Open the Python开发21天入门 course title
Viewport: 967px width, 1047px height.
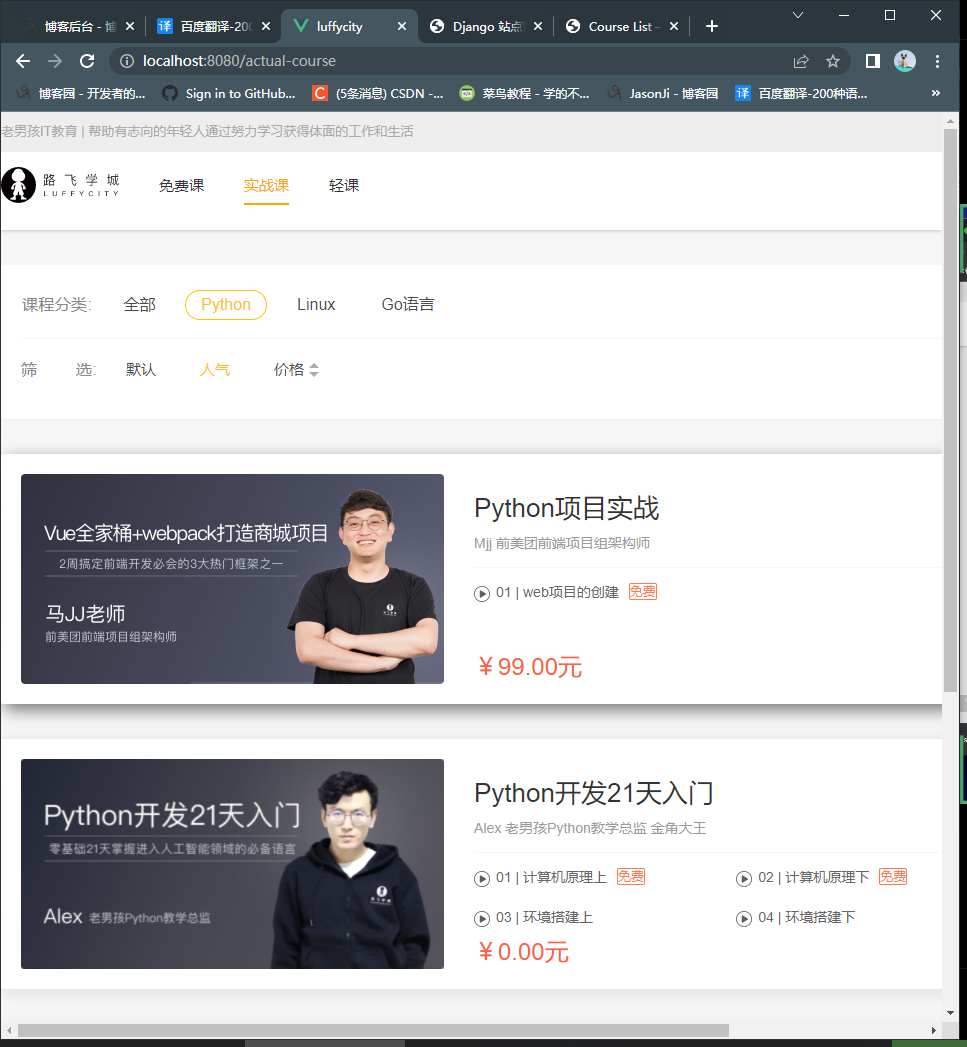coord(594,793)
